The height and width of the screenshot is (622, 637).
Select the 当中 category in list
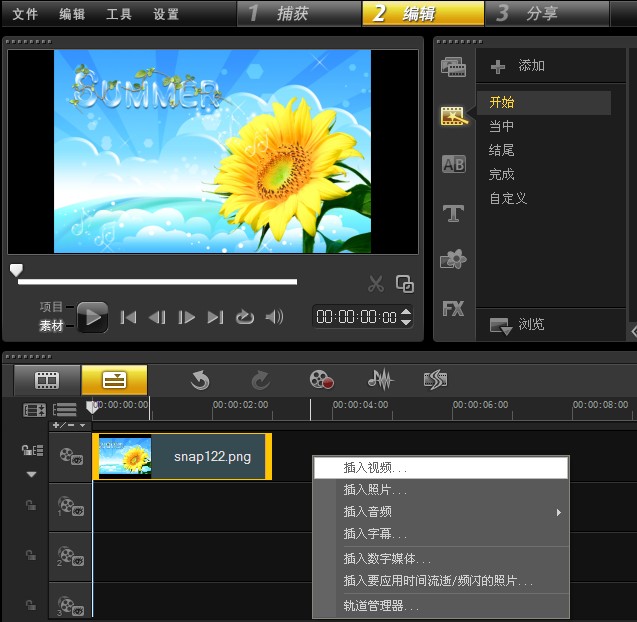pos(502,126)
